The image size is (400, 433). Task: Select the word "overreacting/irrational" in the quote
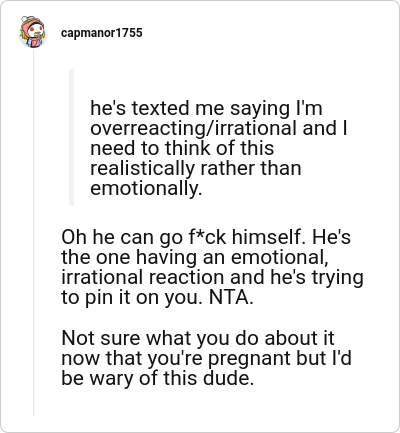click(193, 128)
